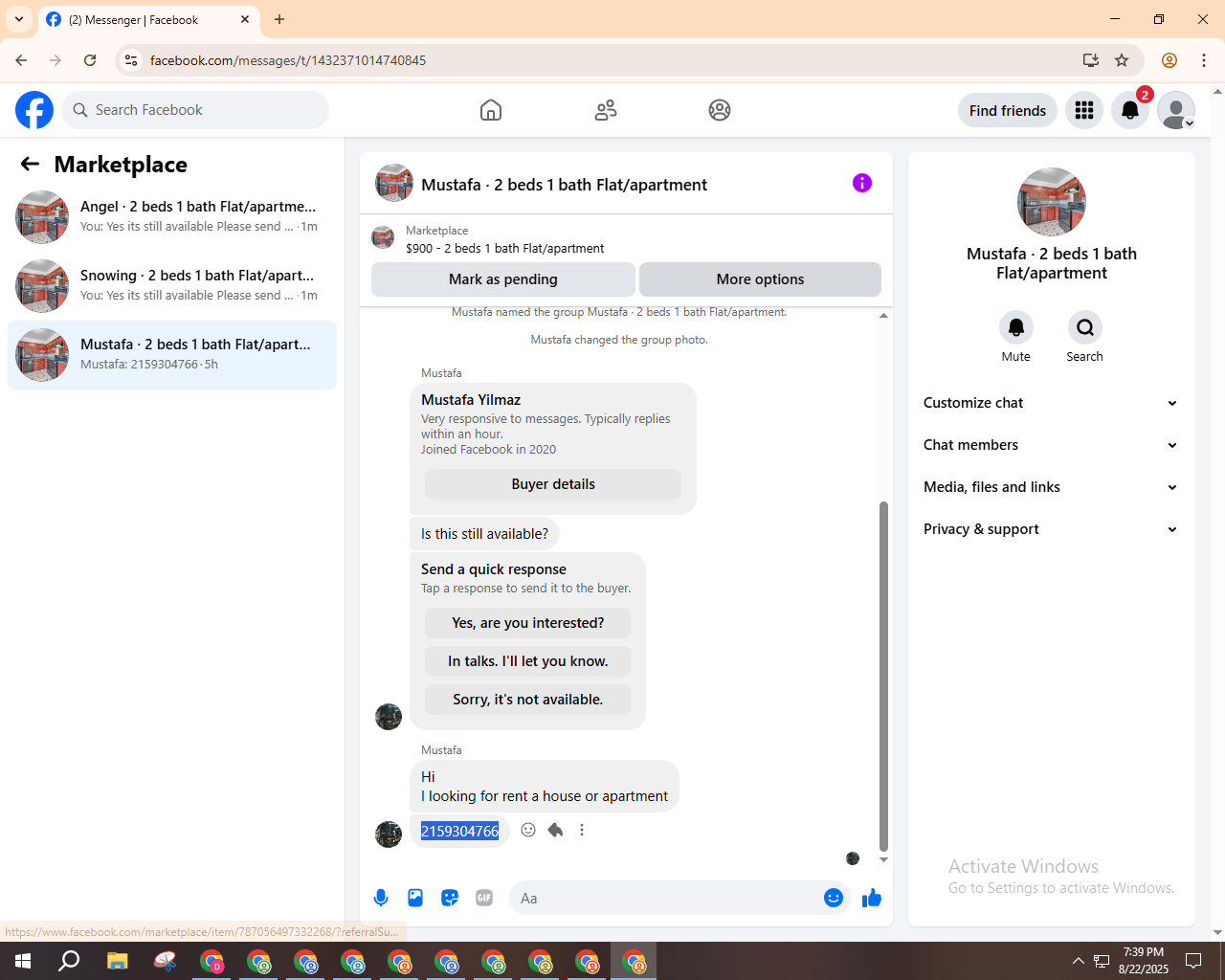Mute this conversation
Image resolution: width=1225 pixels, height=980 pixels.
(x=1016, y=327)
